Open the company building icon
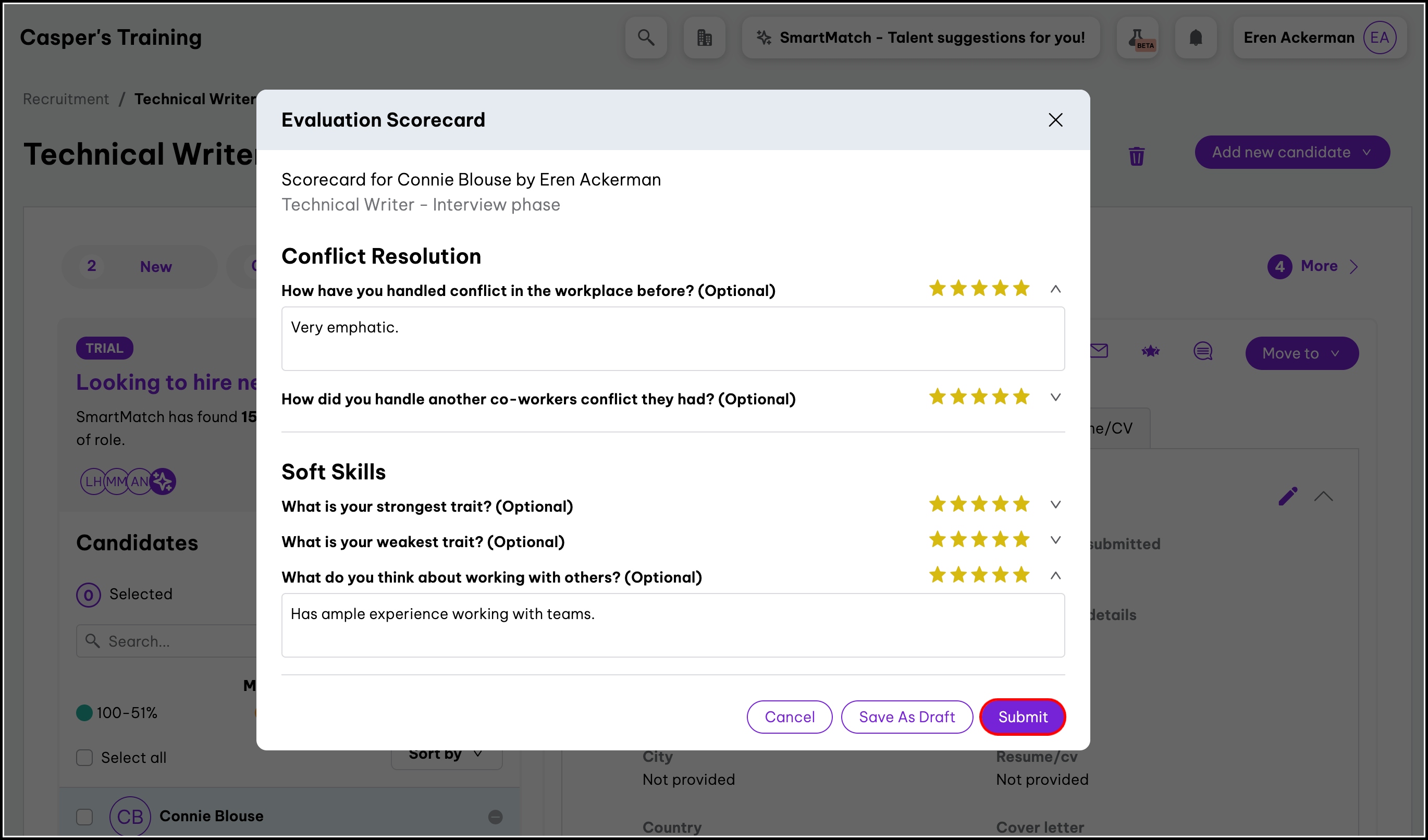Image resolution: width=1428 pixels, height=840 pixels. tap(704, 38)
